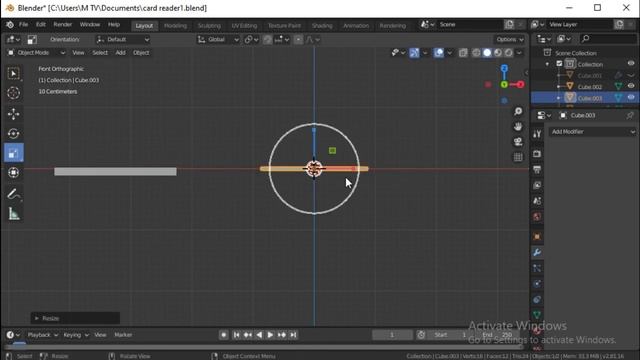Image resolution: width=640 pixels, height=360 pixels.
Task: Click the Blender logo menu icon
Action: pyautogui.click(x=10, y=25)
